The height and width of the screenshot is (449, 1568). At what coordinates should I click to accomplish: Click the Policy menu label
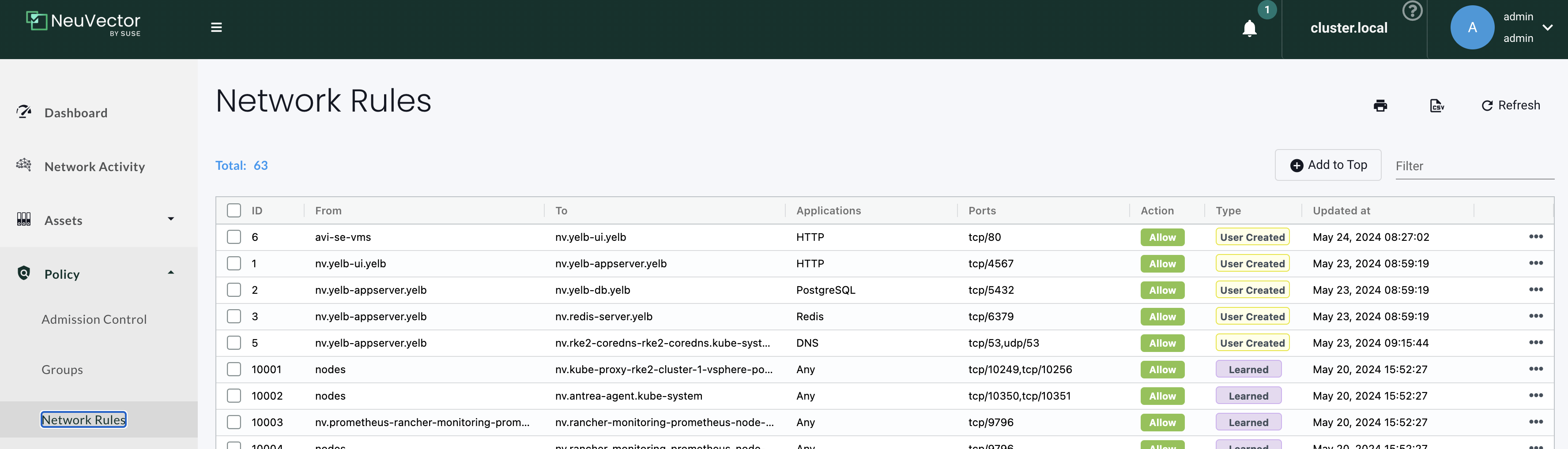[x=62, y=274]
